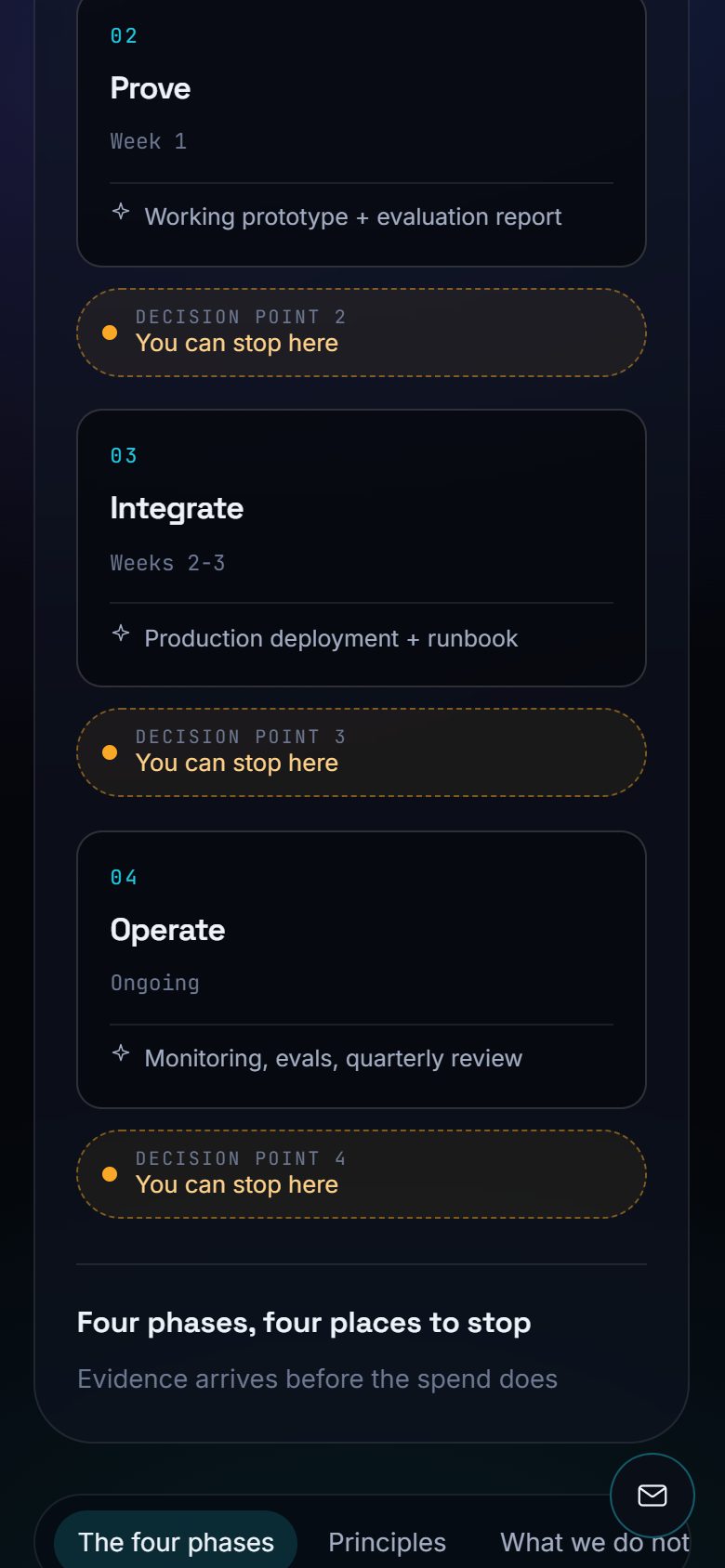Screen dimensions: 725x1568
Task: Click the Ongoing duration label
Action: click(155, 983)
